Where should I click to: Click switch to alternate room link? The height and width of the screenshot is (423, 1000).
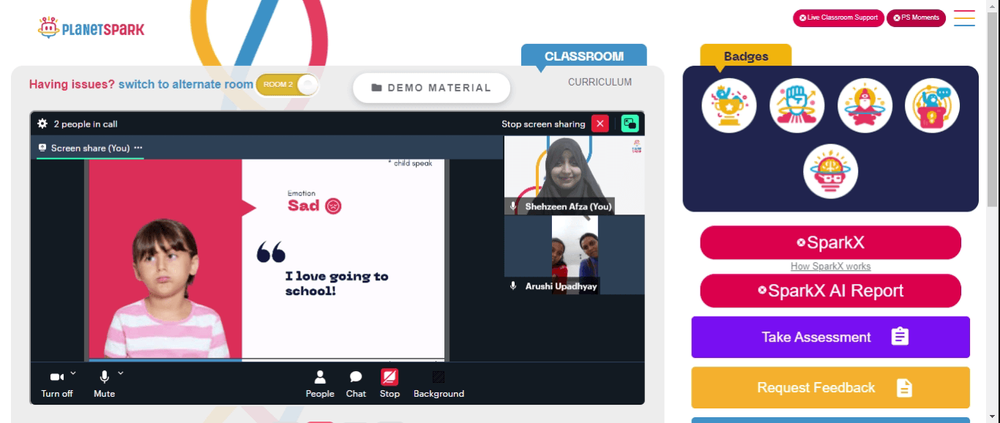[x=186, y=84]
